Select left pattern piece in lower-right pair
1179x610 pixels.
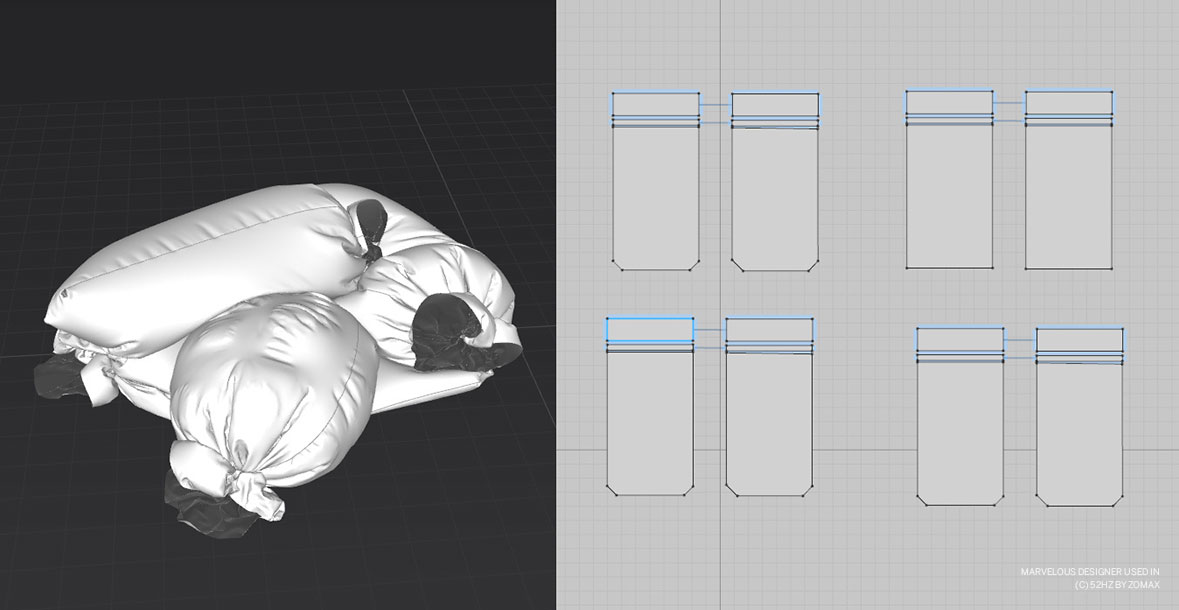(x=960, y=416)
